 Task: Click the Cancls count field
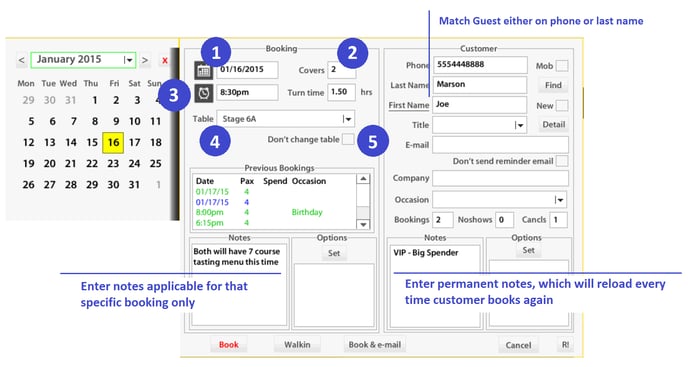point(559,220)
